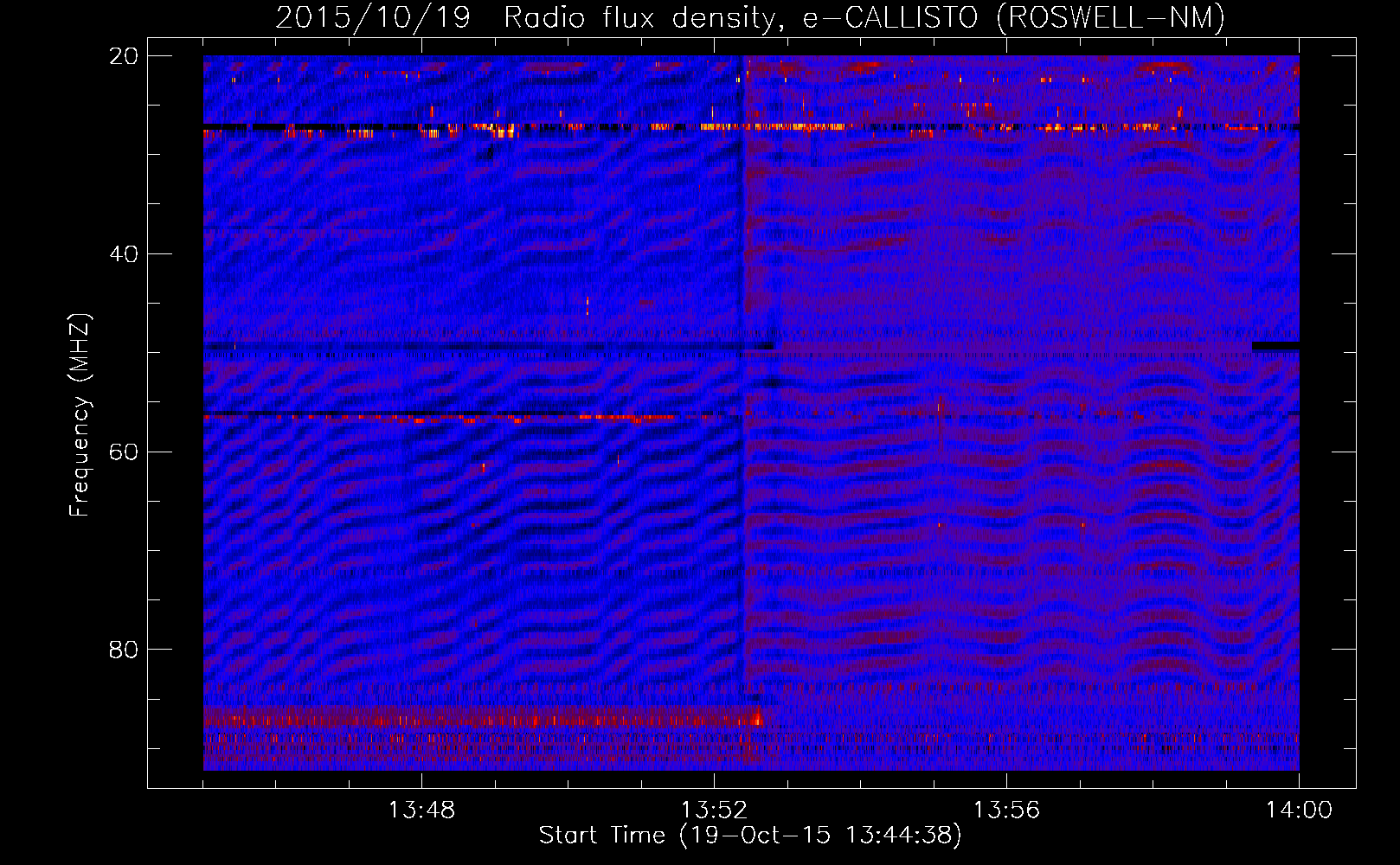
Task: Click the '13:48' time tick label
Action: click(x=421, y=811)
